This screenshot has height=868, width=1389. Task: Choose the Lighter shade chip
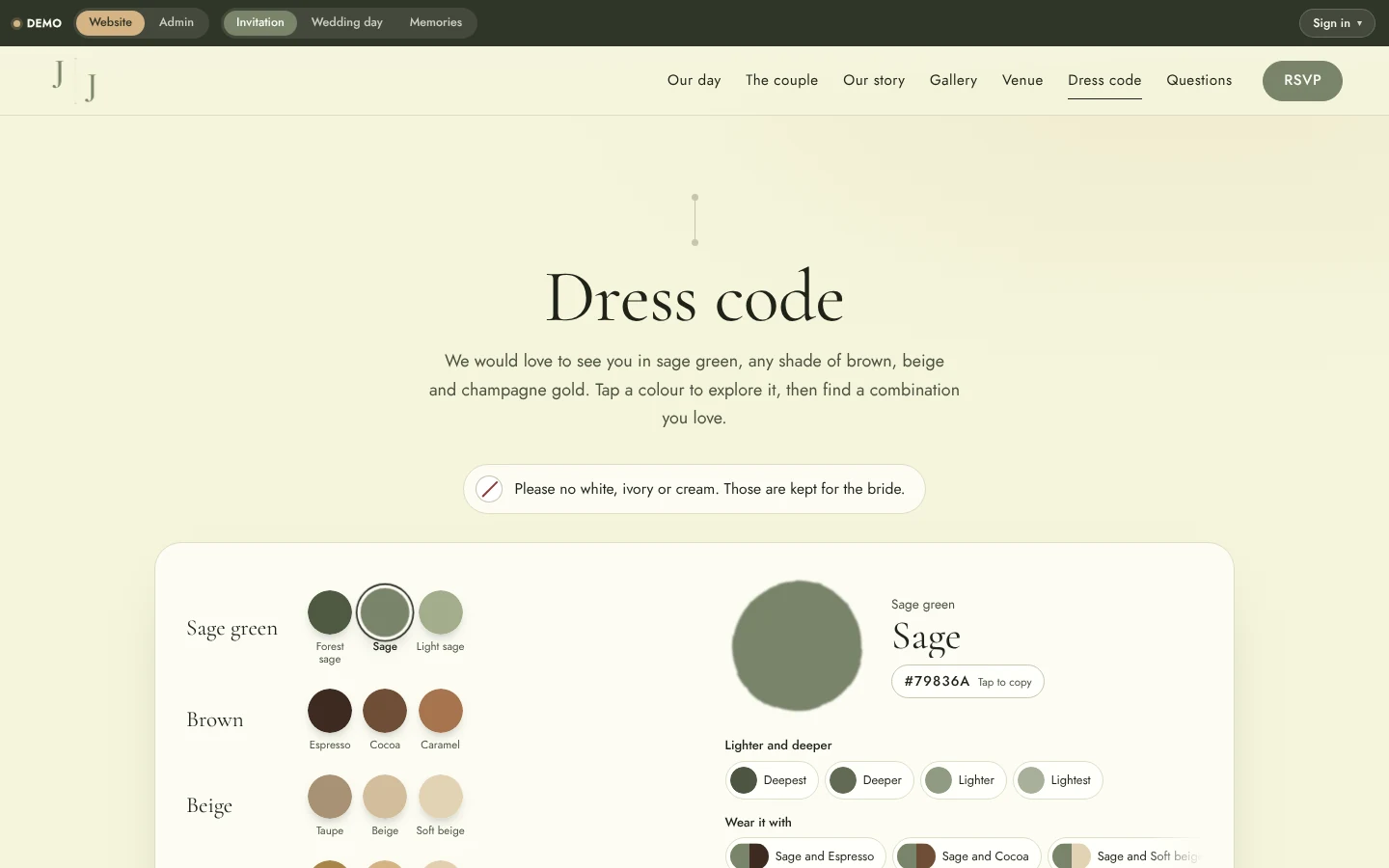[x=963, y=780]
